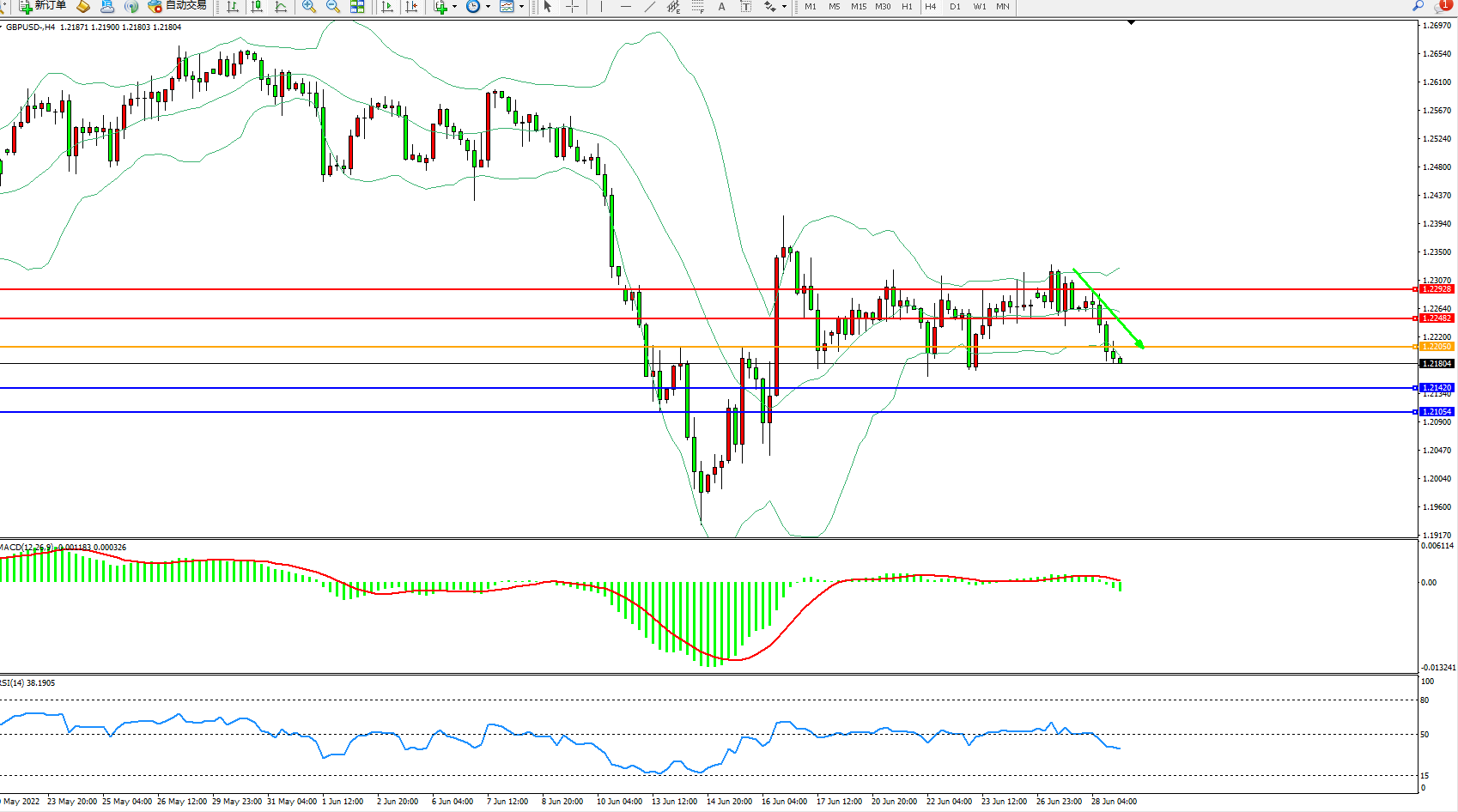
Task: Click the red 1.22928 resistance price label
Action: (1437, 289)
